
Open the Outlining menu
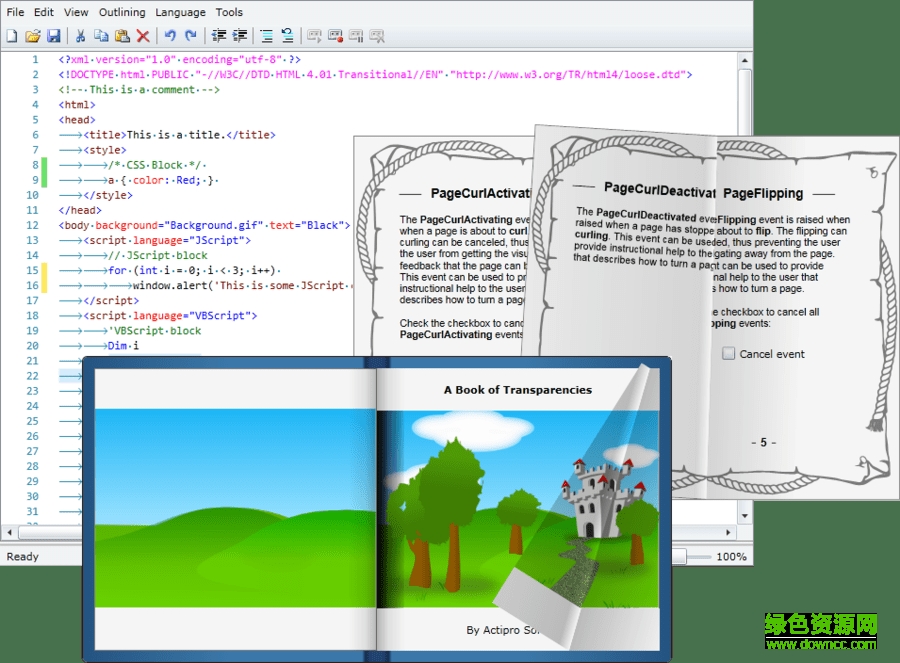pyautogui.click(x=122, y=12)
